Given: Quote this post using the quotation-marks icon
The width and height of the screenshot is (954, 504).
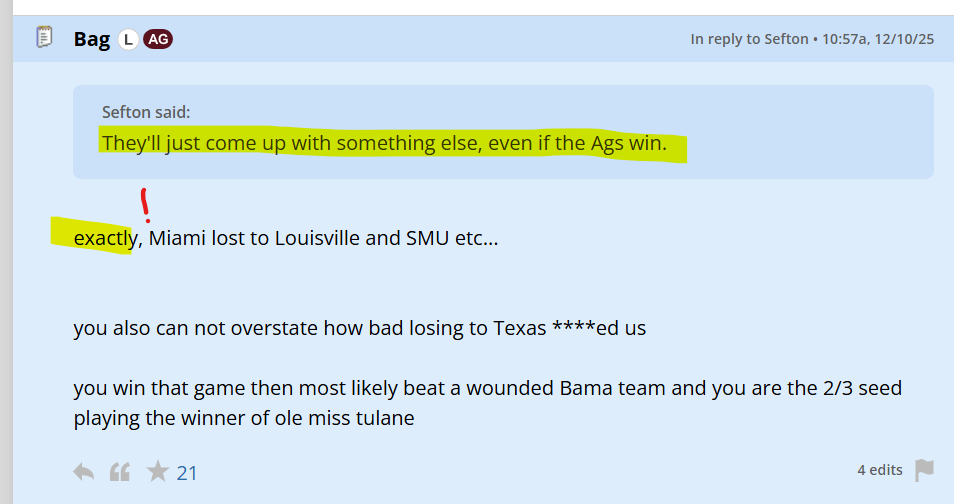Looking at the screenshot, I should pyautogui.click(x=120, y=471).
